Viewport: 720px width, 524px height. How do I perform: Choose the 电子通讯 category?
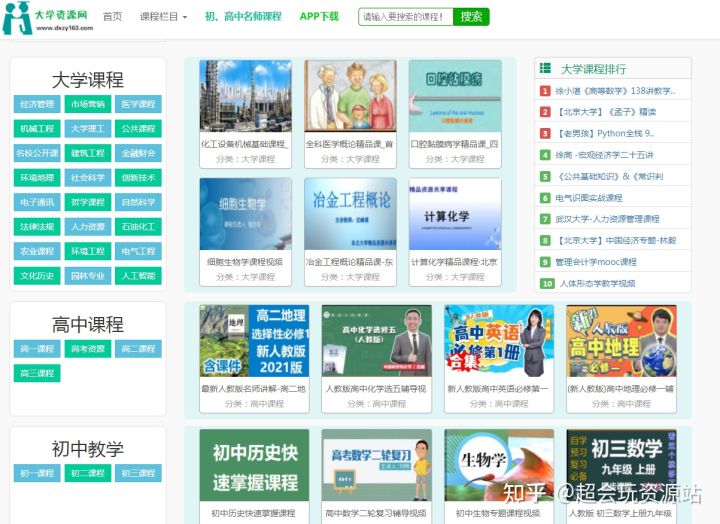[x=37, y=202]
